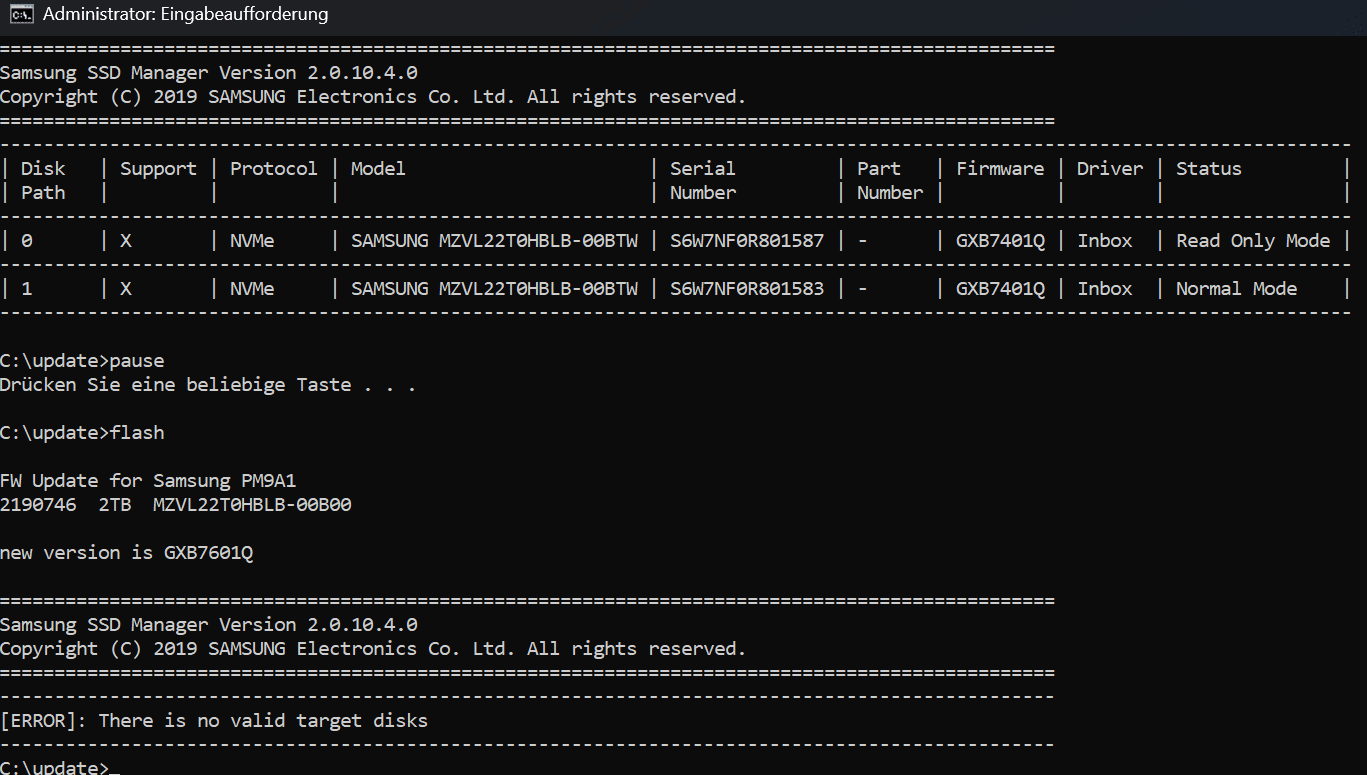Select serial number S6W7NF0R801587

(746, 241)
